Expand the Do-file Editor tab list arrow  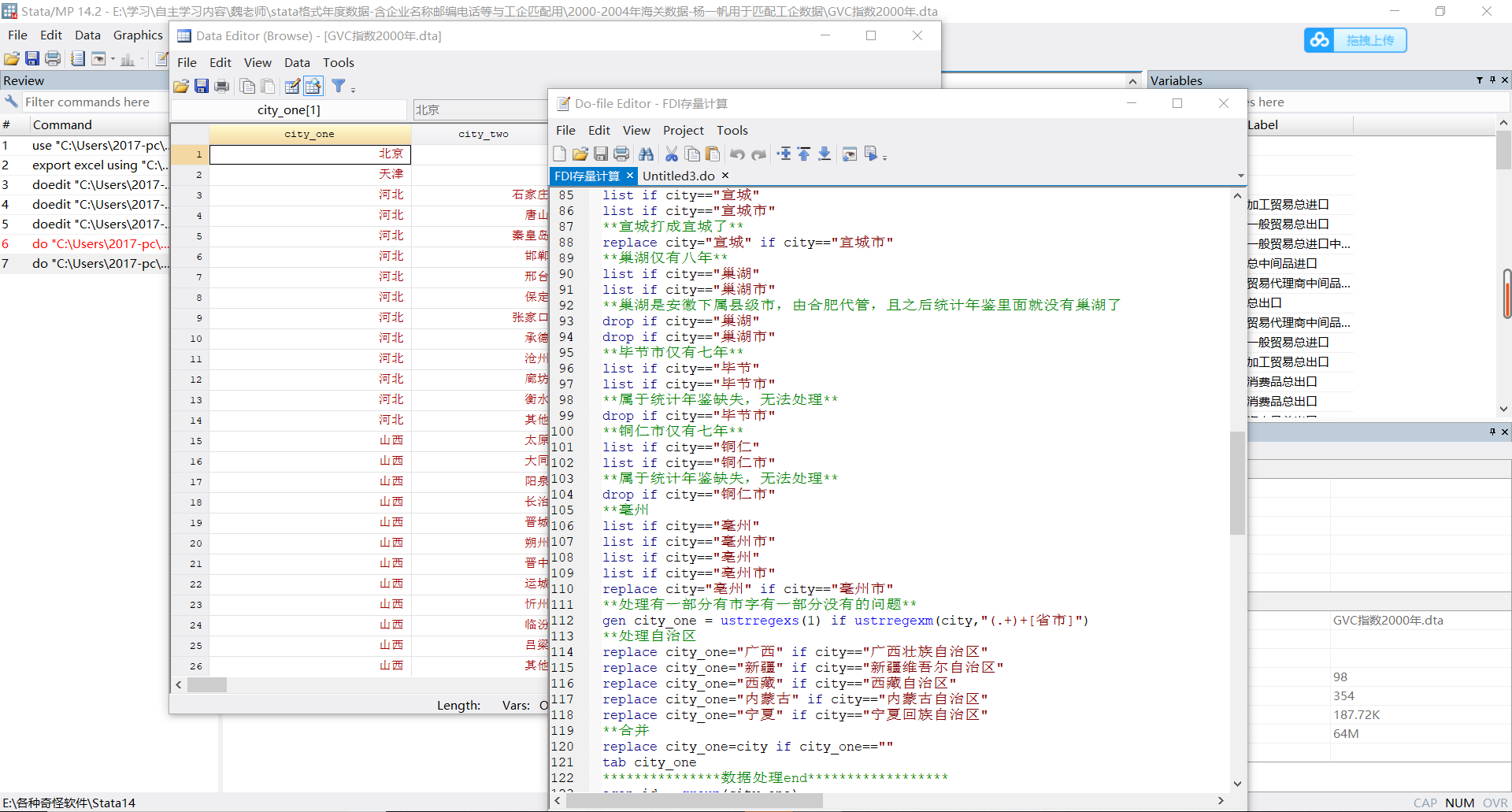[x=1240, y=176]
